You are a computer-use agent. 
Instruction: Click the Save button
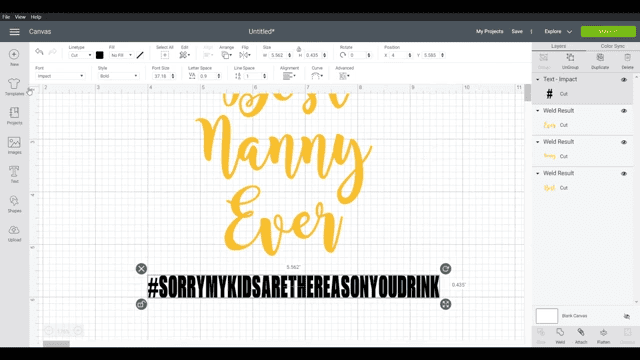(517, 31)
